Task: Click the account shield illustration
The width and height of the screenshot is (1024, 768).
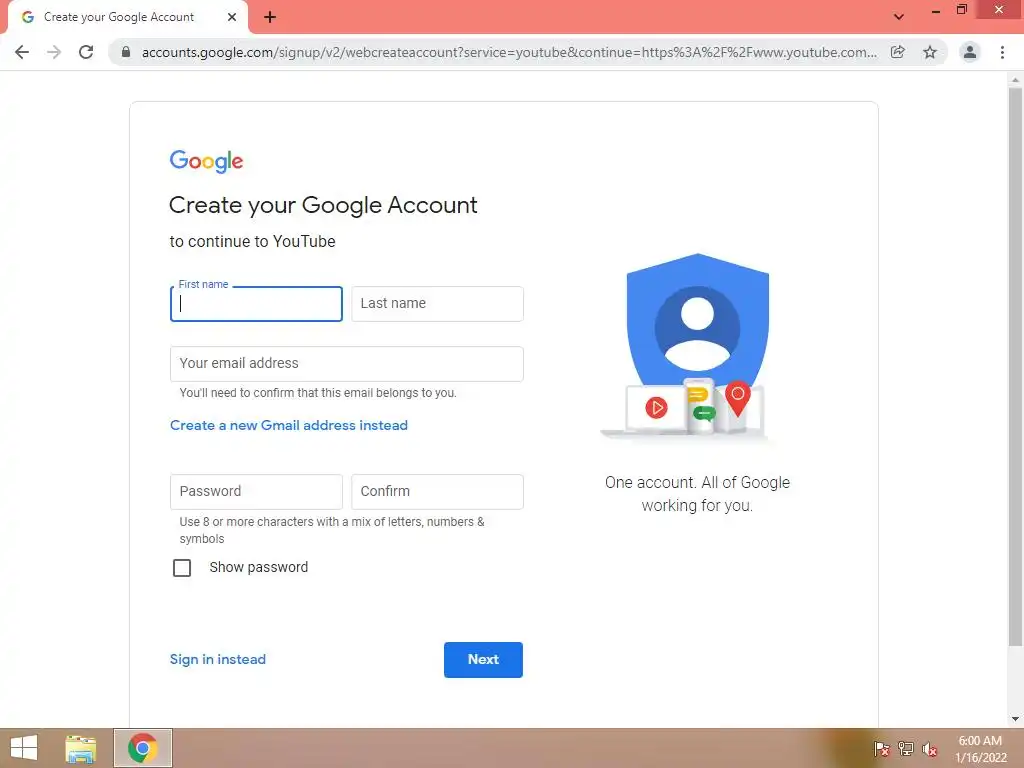Action: pos(689,346)
